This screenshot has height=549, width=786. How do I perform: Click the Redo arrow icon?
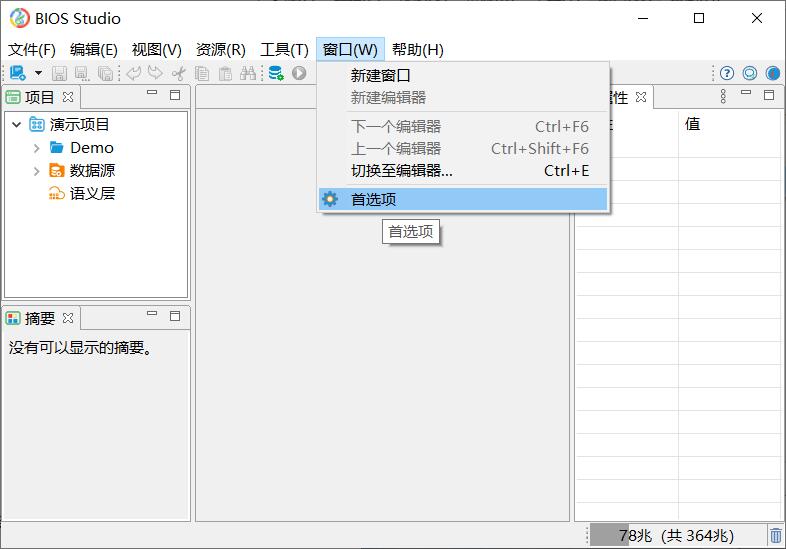click(155, 73)
